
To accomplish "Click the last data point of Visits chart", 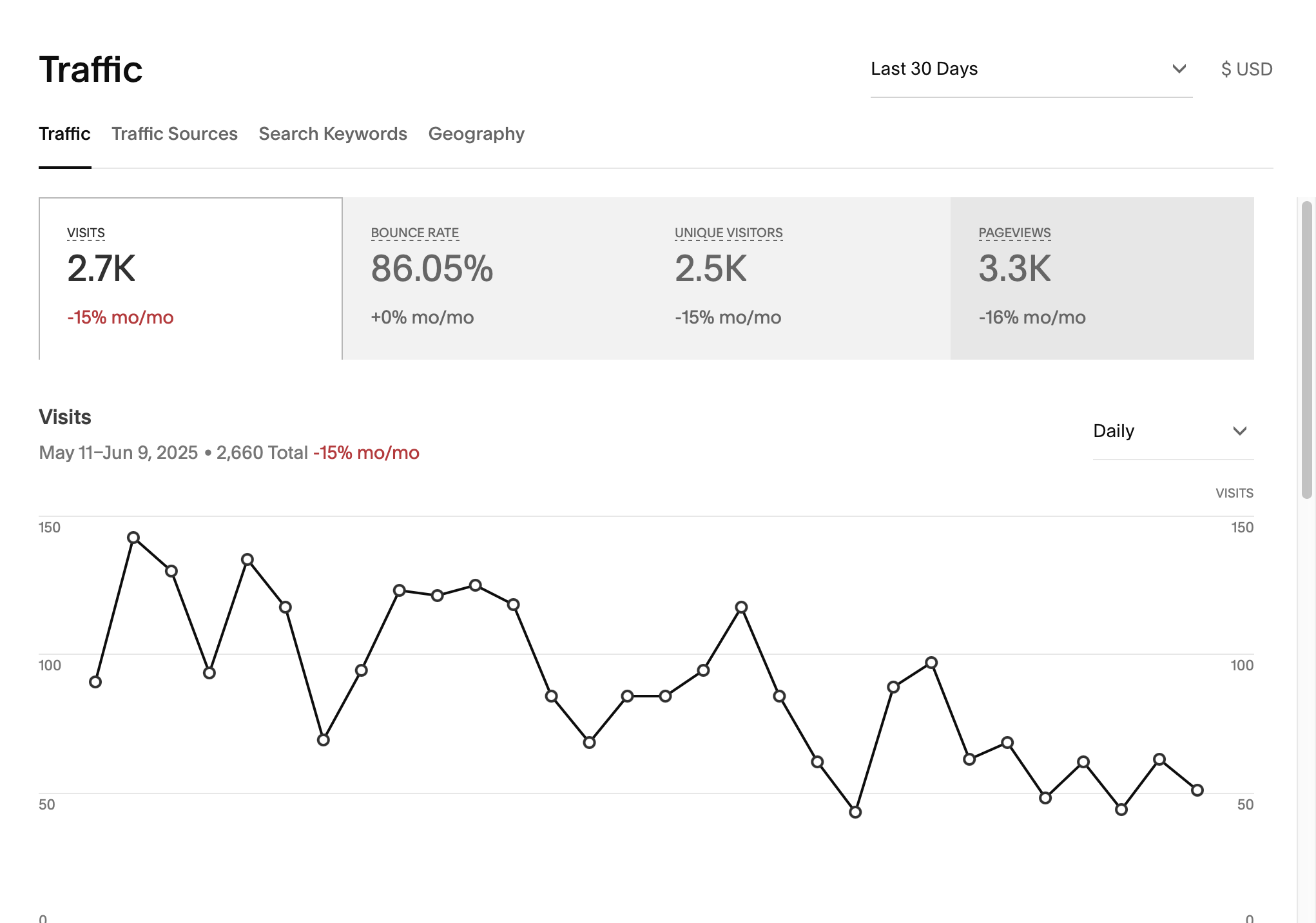I will click(1197, 790).
